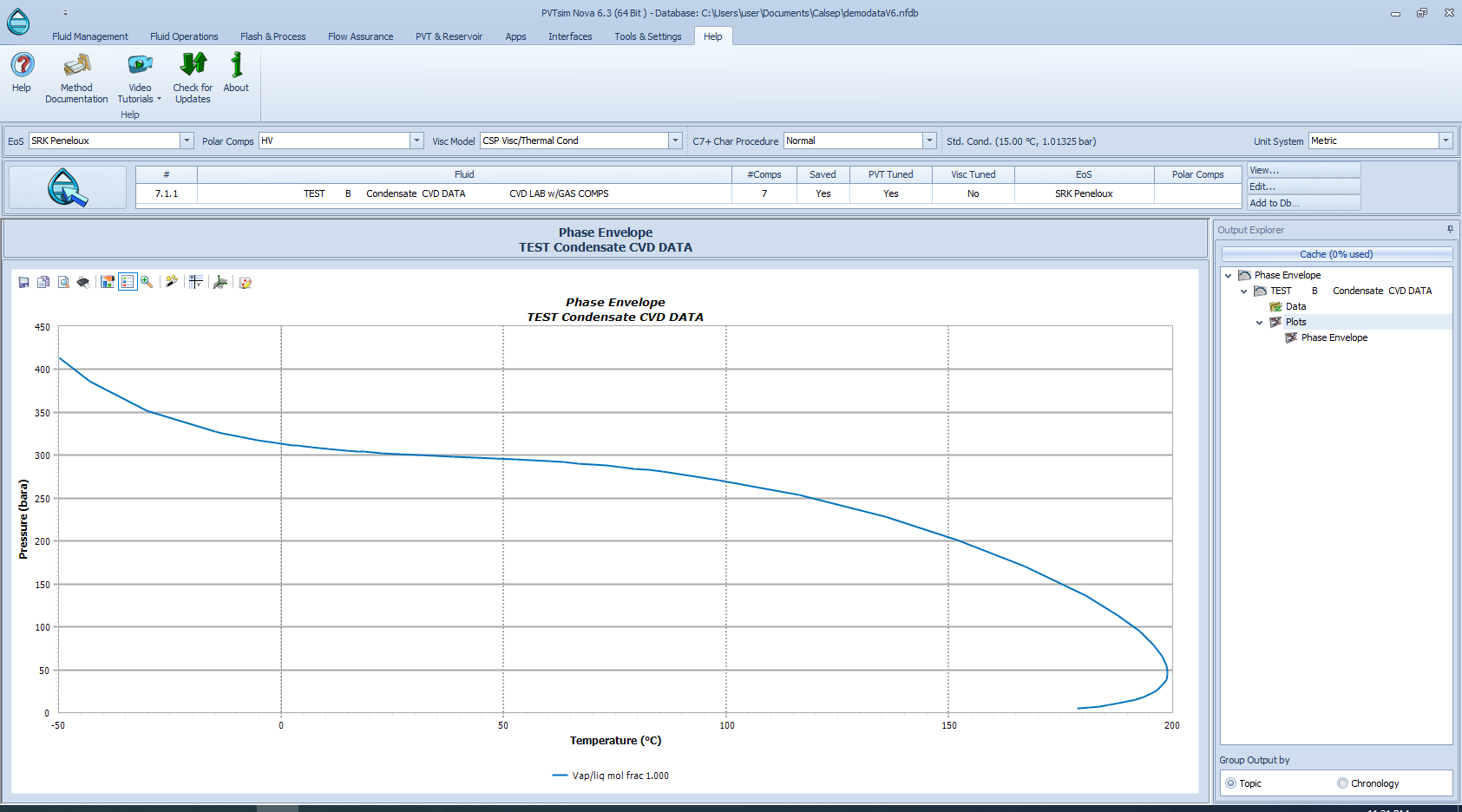This screenshot has width=1462, height=812.
Task: Click the SRK Peneloux cell in fluid table
Action: pos(1084,193)
